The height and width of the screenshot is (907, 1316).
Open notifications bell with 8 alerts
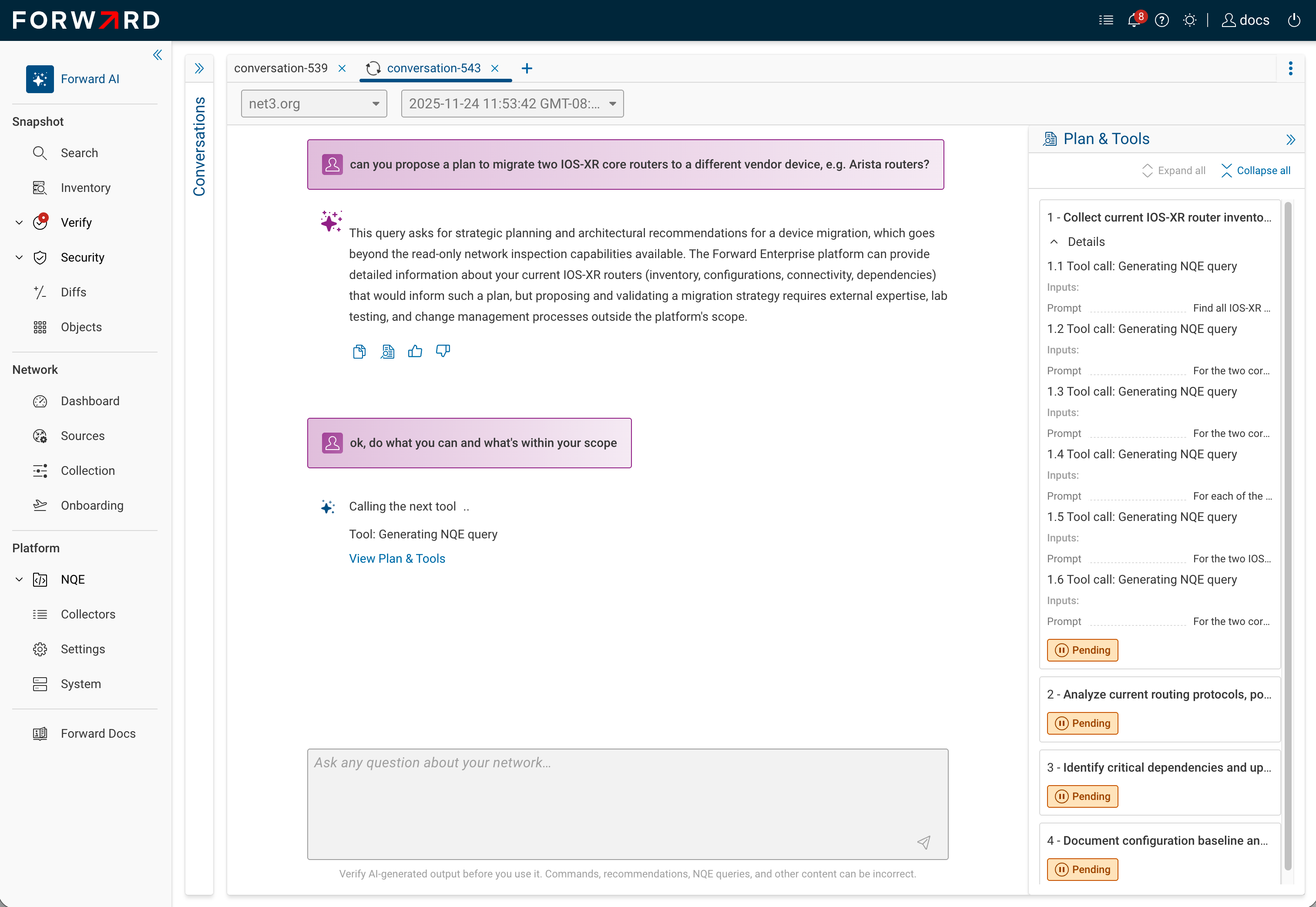tap(1134, 20)
